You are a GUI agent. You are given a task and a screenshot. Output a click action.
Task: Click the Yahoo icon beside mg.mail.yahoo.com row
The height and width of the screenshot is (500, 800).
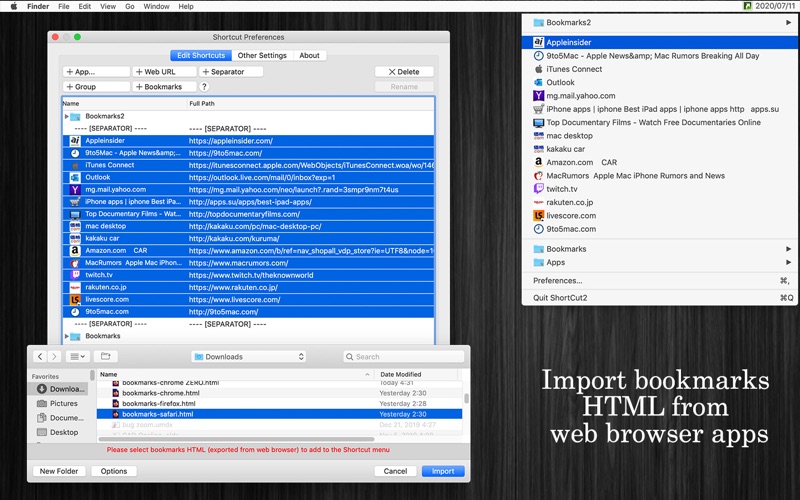pyautogui.click(x=75, y=190)
